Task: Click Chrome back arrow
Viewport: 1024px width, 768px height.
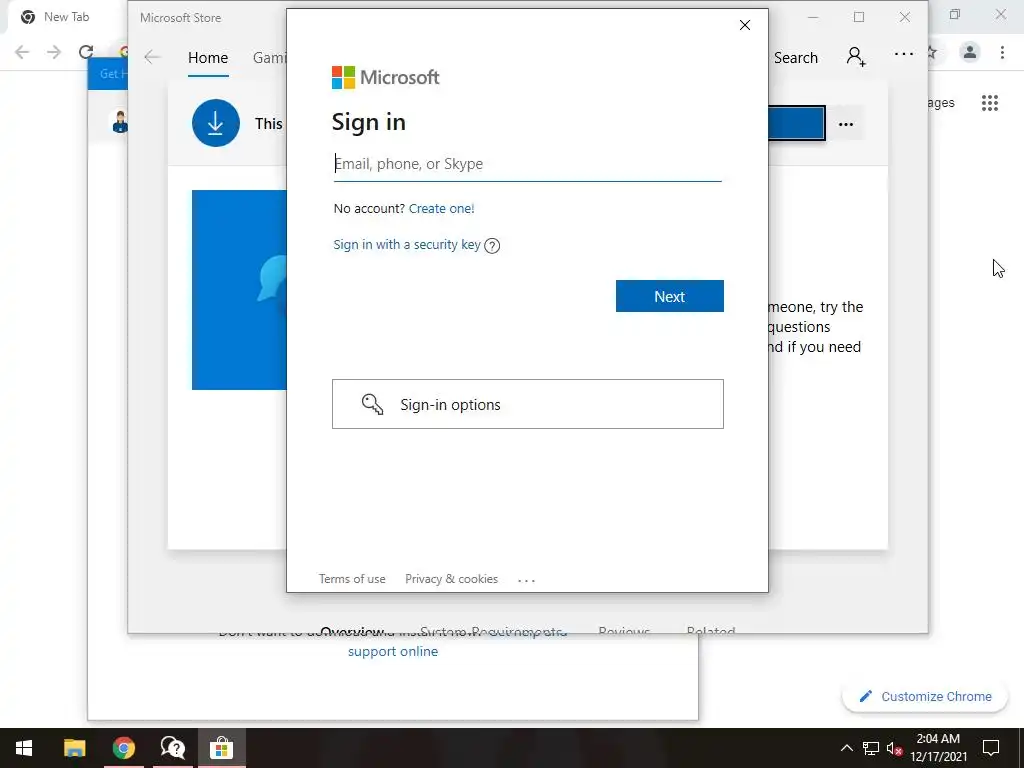Action: point(22,52)
